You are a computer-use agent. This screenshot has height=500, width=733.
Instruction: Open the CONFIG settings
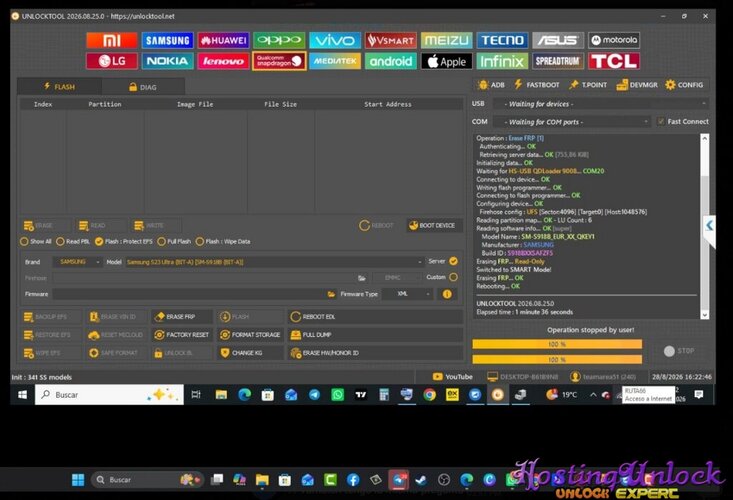(x=684, y=85)
